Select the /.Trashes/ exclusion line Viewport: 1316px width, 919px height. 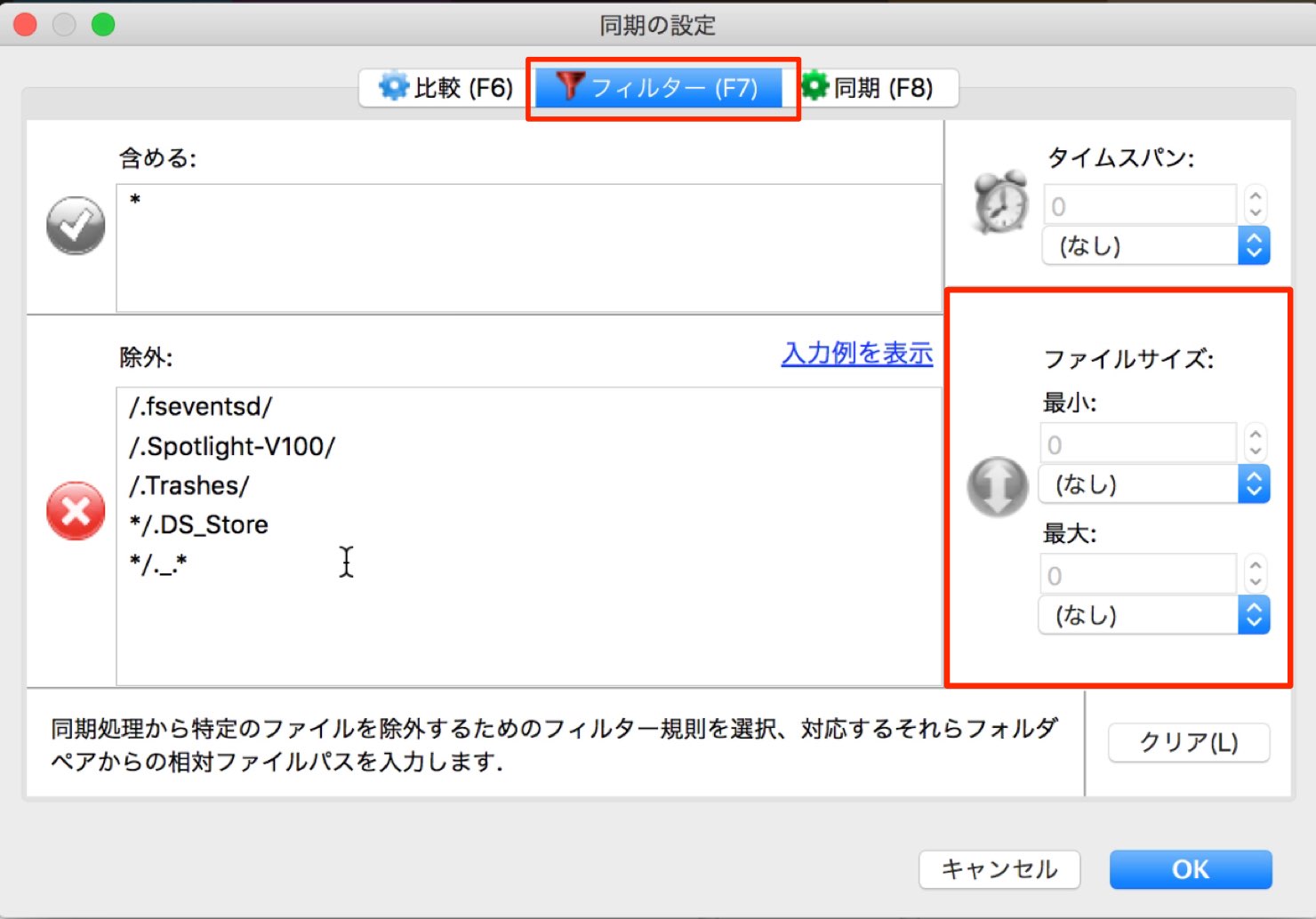tap(189, 485)
